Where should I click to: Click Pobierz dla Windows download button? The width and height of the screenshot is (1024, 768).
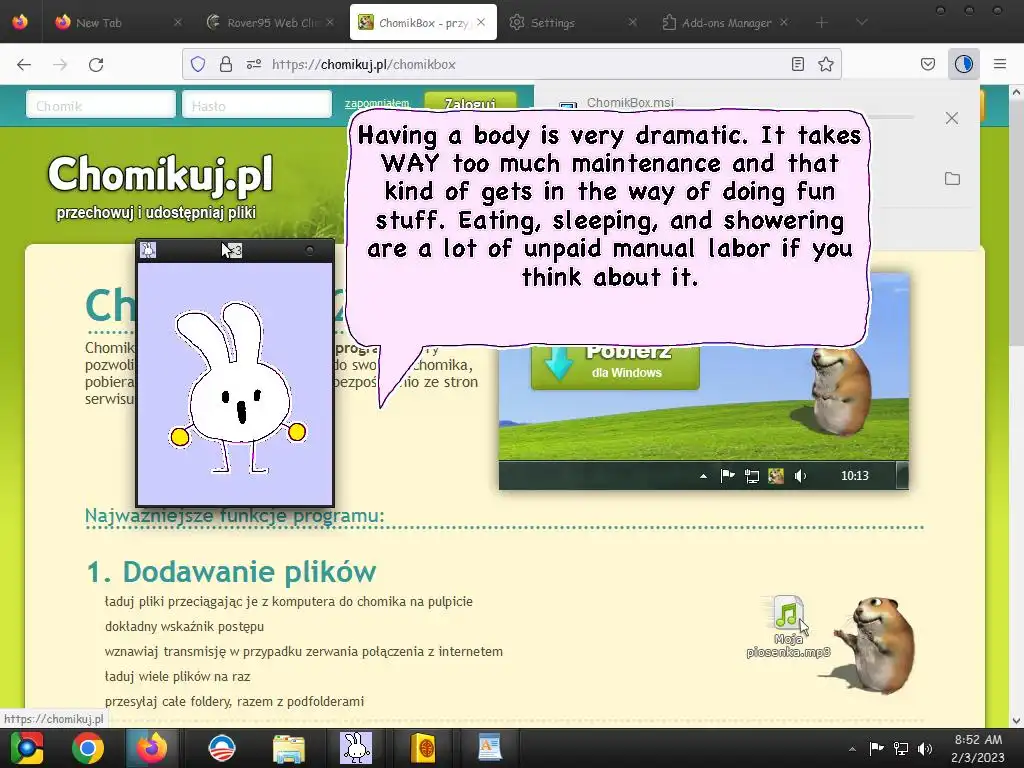coord(615,366)
